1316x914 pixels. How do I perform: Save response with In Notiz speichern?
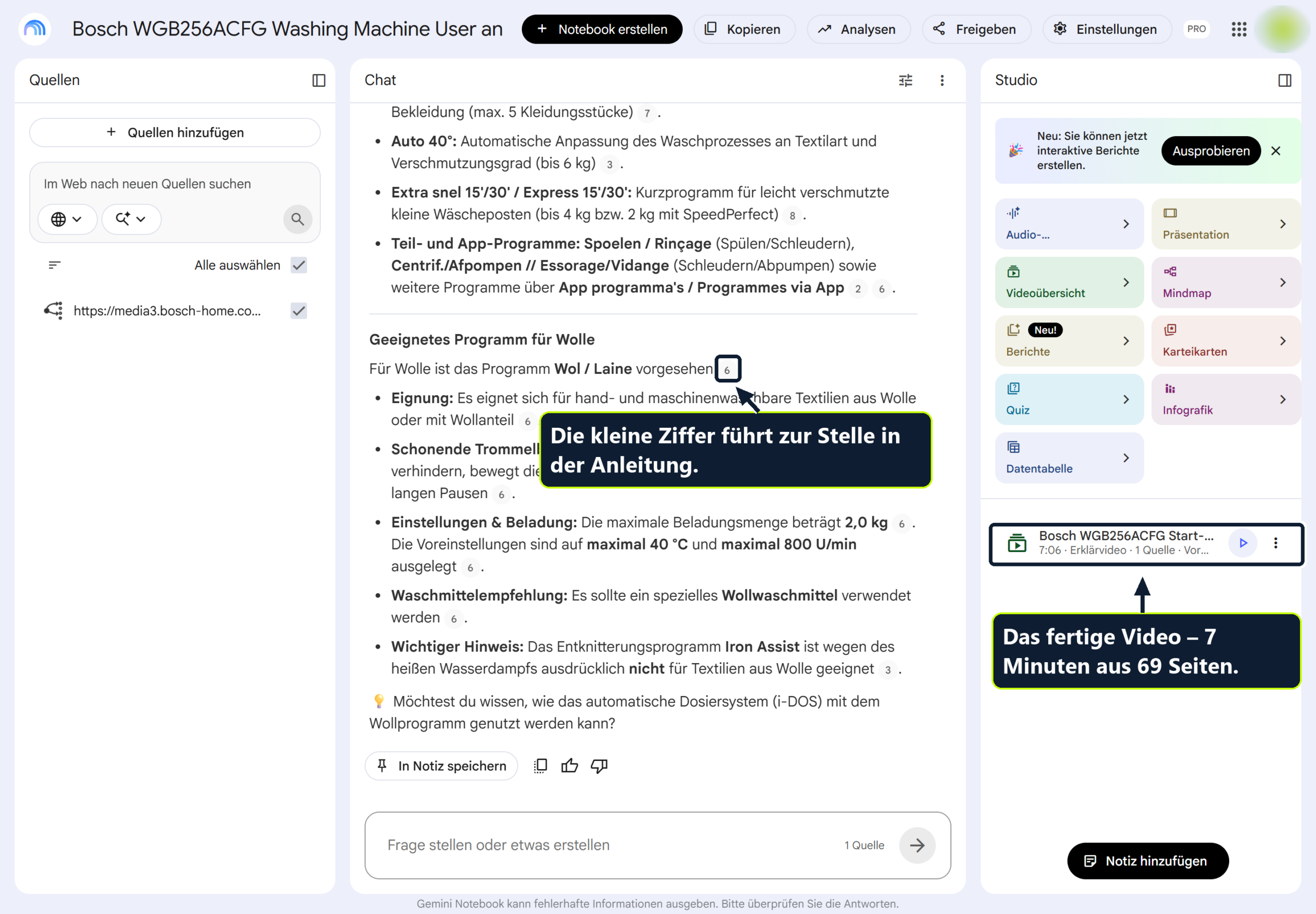point(441,765)
